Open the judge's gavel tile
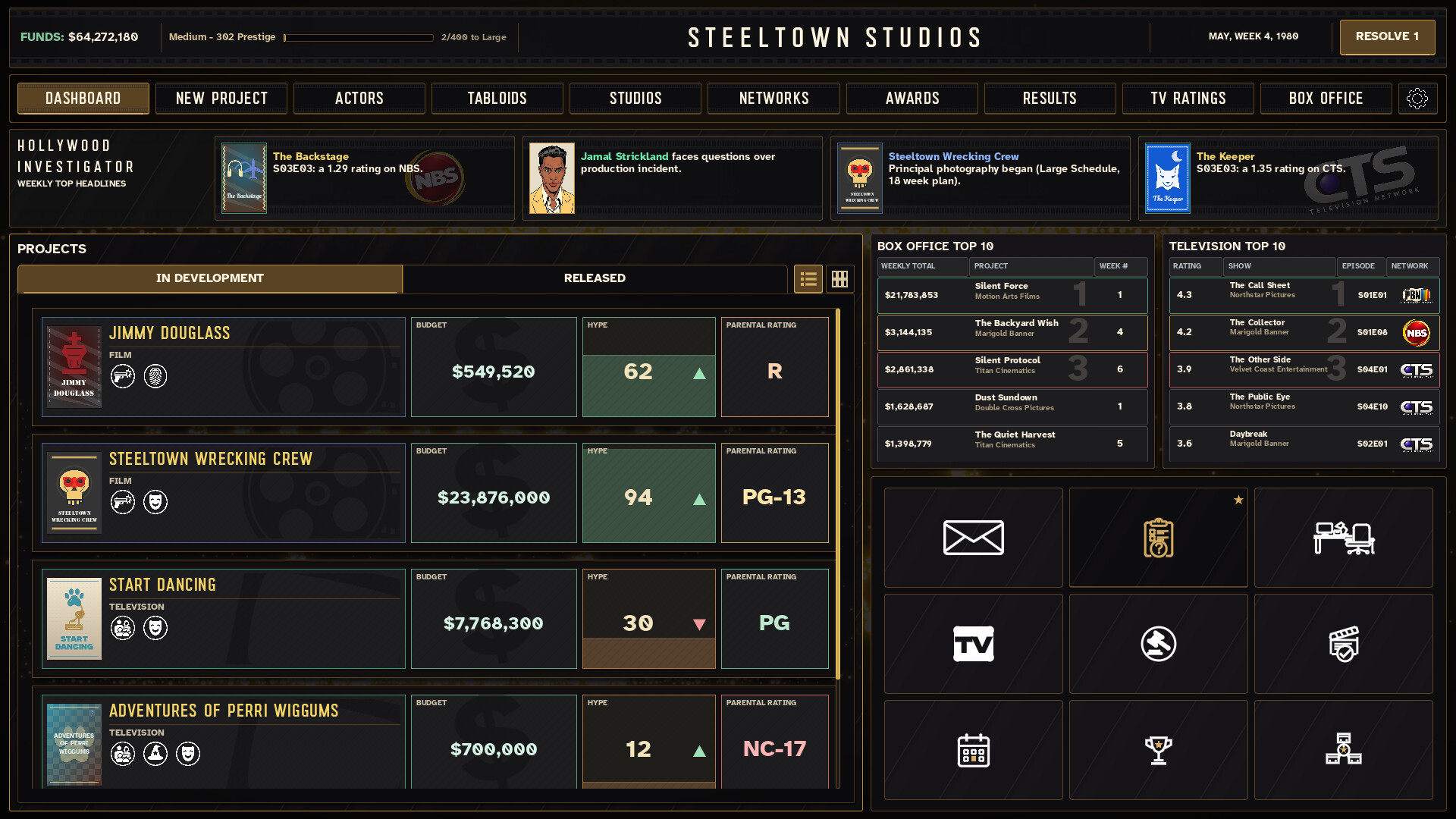1456x819 pixels. (1158, 644)
